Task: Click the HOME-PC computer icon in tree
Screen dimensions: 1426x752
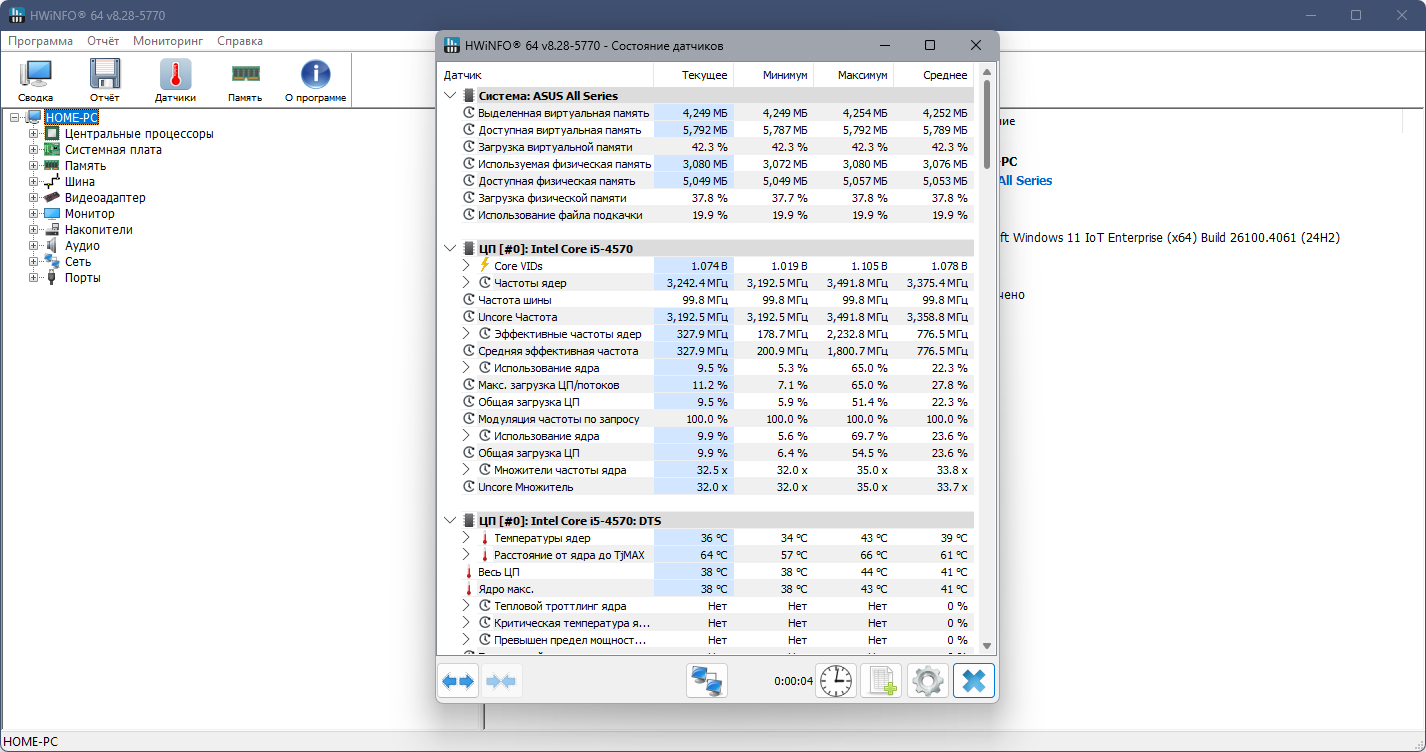Action: click(34, 118)
